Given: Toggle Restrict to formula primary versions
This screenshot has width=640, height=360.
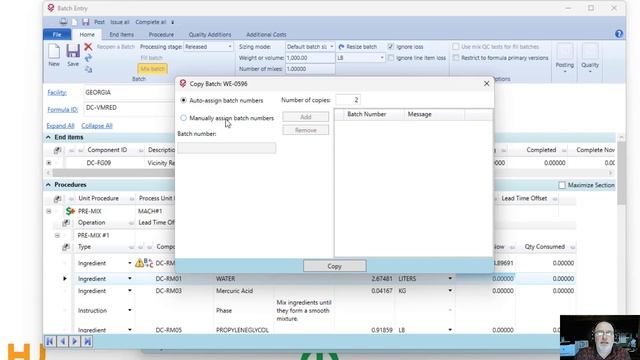Looking at the screenshot, I should (x=456, y=58).
